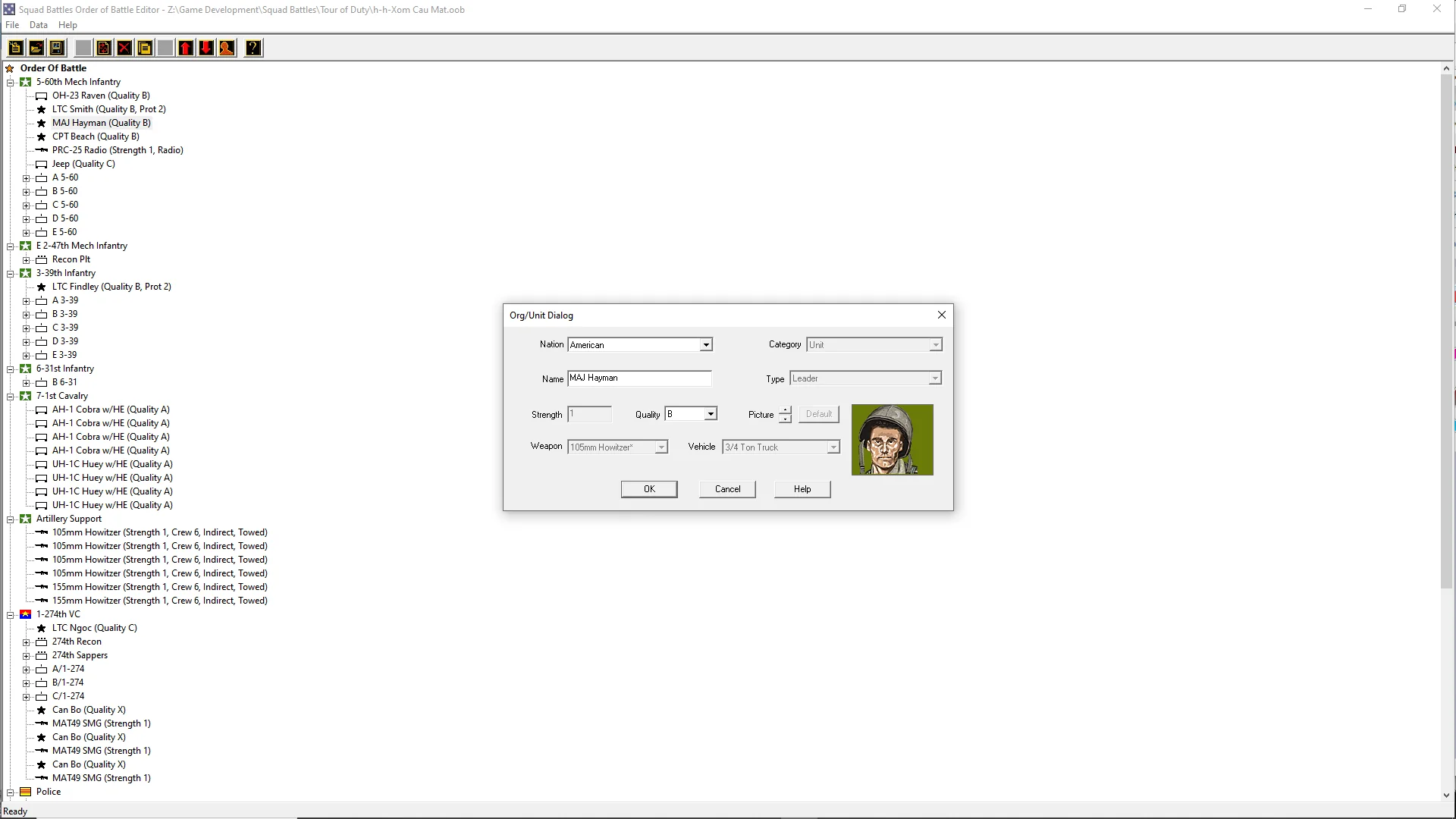Expand the A 5-60 tree node
The image size is (1456, 819).
27,178
